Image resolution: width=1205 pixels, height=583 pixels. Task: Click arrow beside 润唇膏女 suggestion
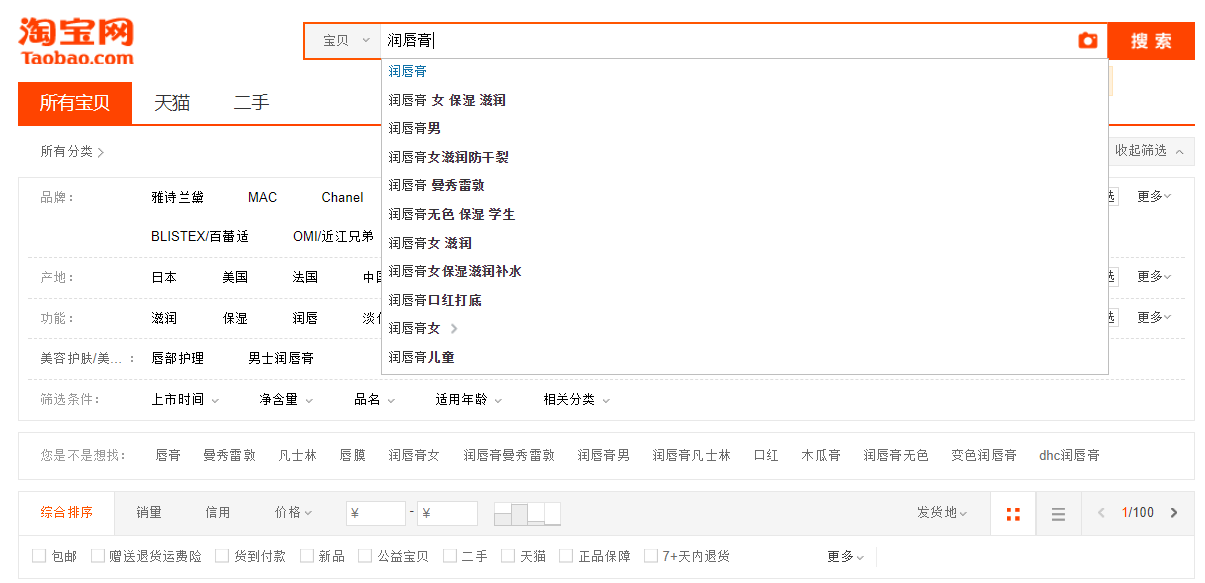tap(454, 328)
